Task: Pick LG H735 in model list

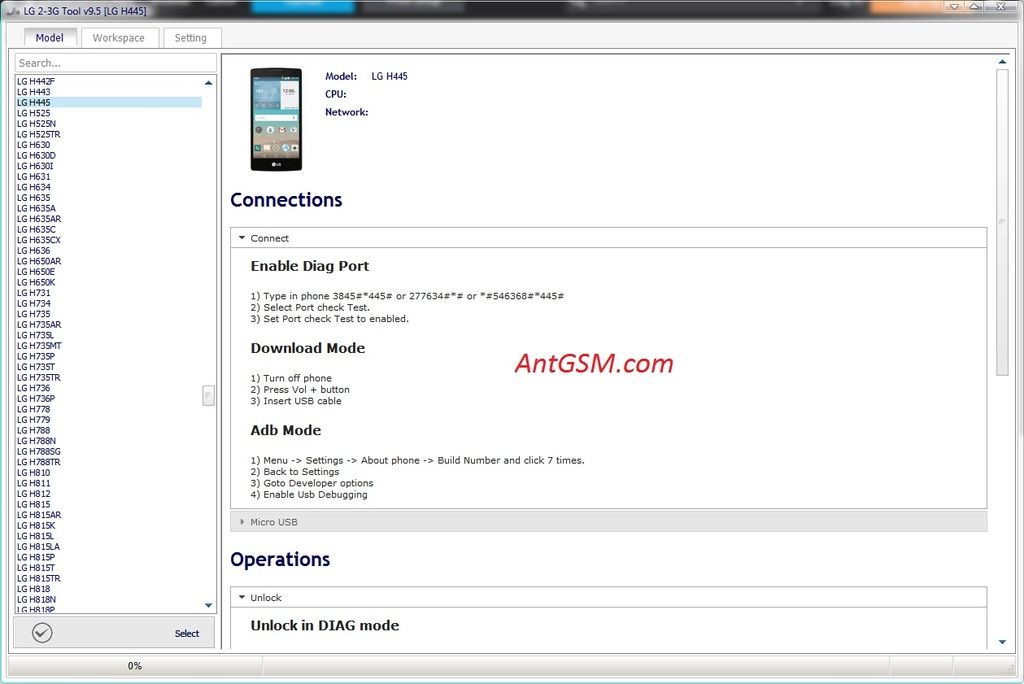Action: pyautogui.click(x=34, y=314)
